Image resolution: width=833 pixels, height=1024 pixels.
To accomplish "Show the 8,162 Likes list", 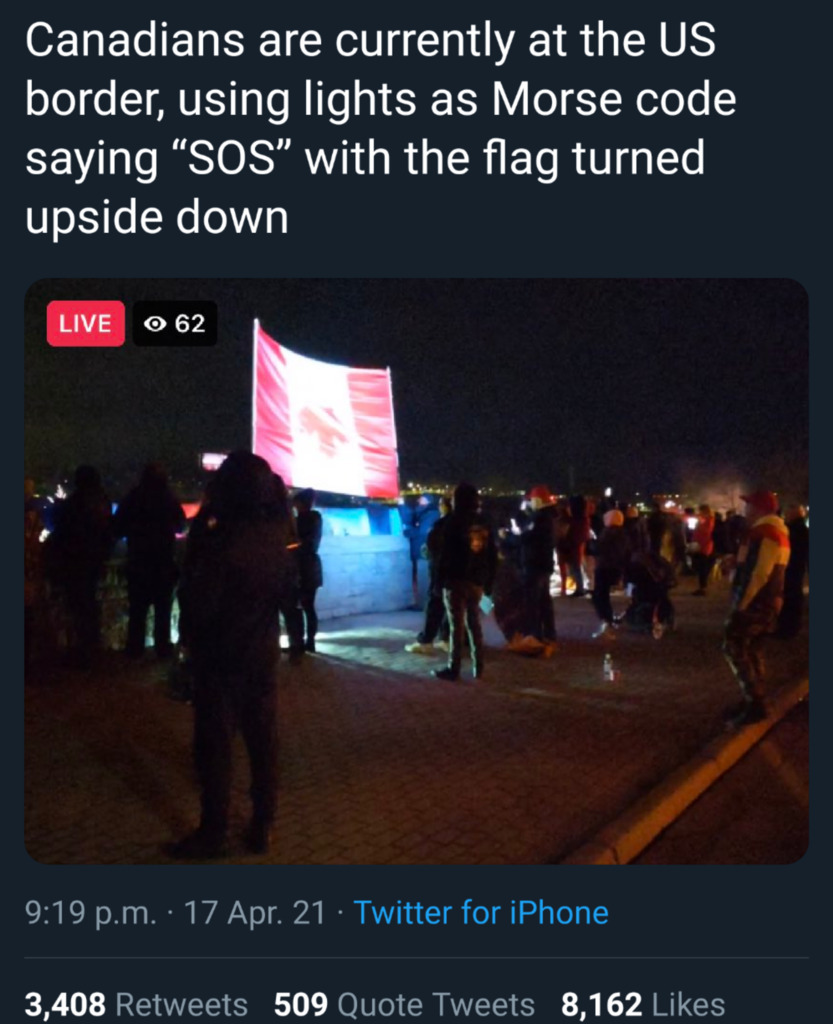I will [643, 1004].
